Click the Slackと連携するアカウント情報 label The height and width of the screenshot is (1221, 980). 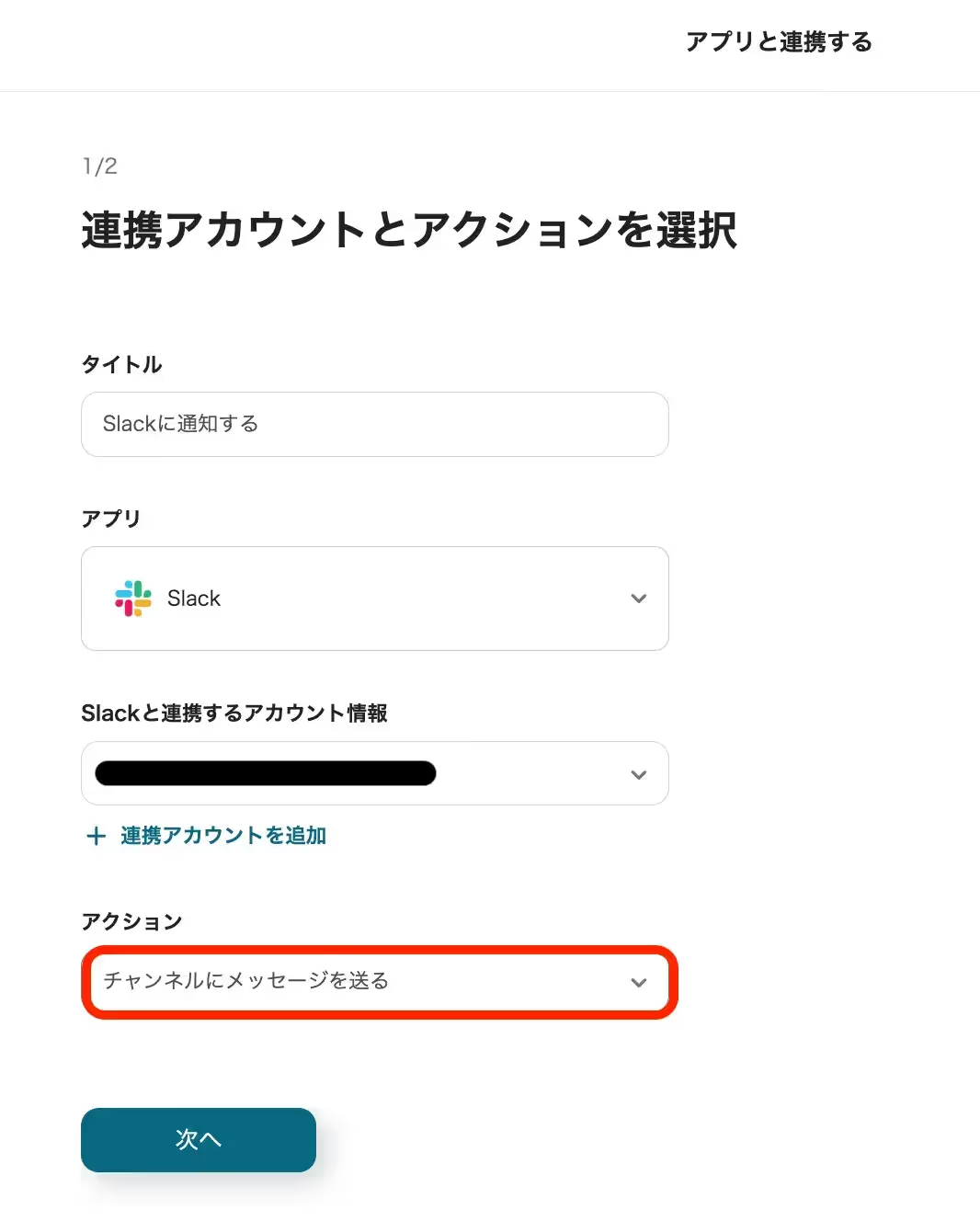pyautogui.click(x=234, y=713)
